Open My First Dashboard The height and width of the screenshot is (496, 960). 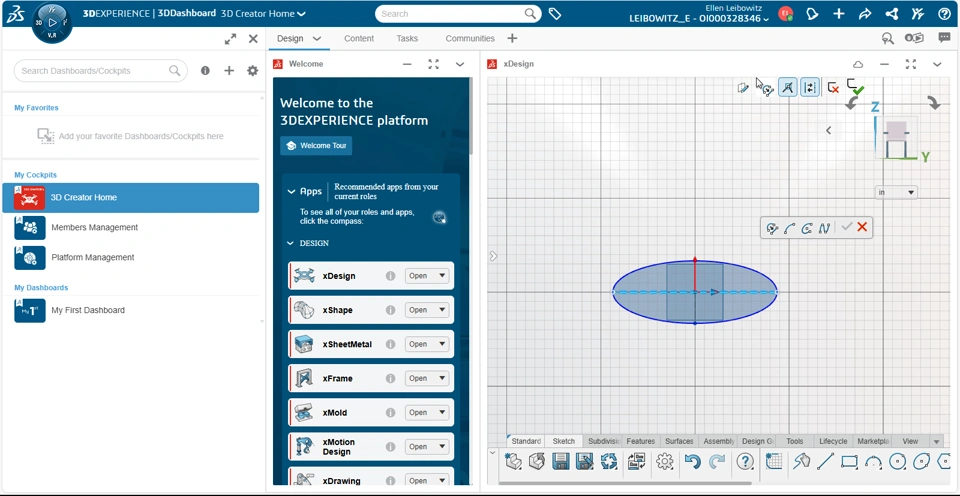[x=130, y=310]
